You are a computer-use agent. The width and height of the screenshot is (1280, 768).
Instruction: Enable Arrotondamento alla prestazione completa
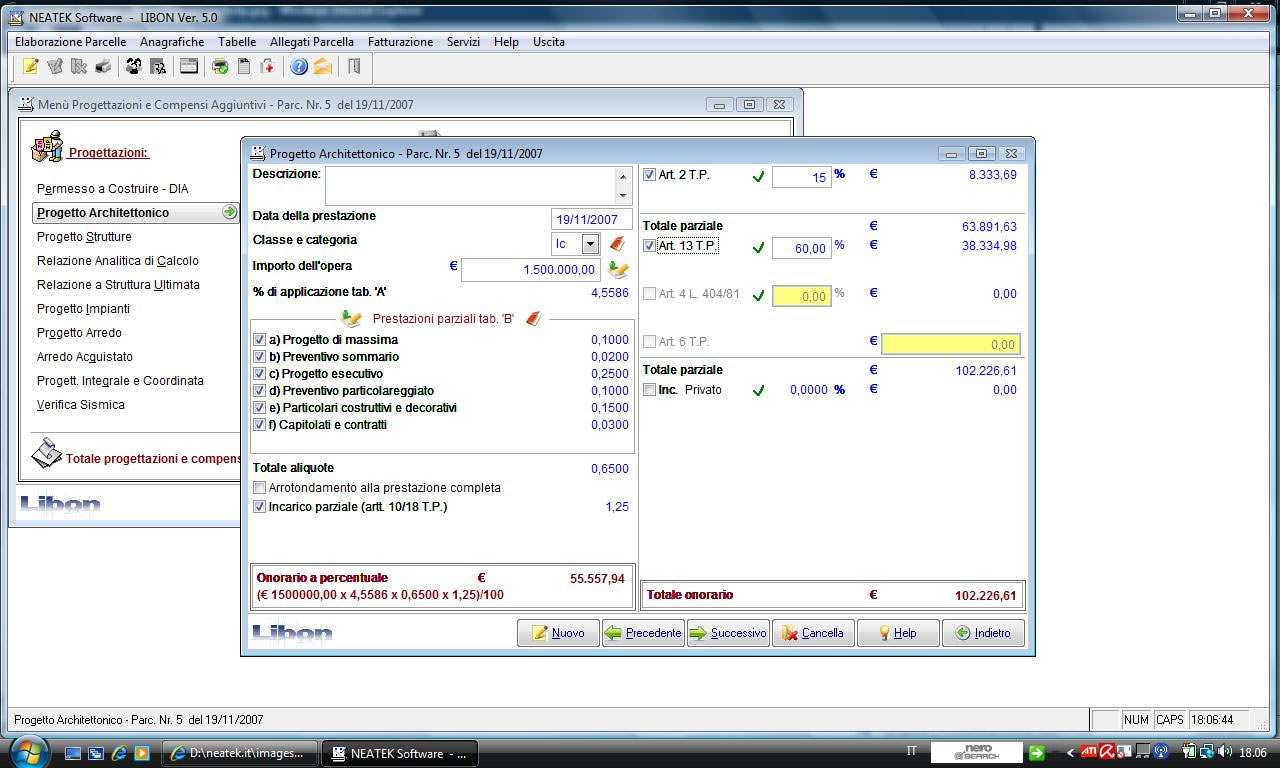pos(260,488)
